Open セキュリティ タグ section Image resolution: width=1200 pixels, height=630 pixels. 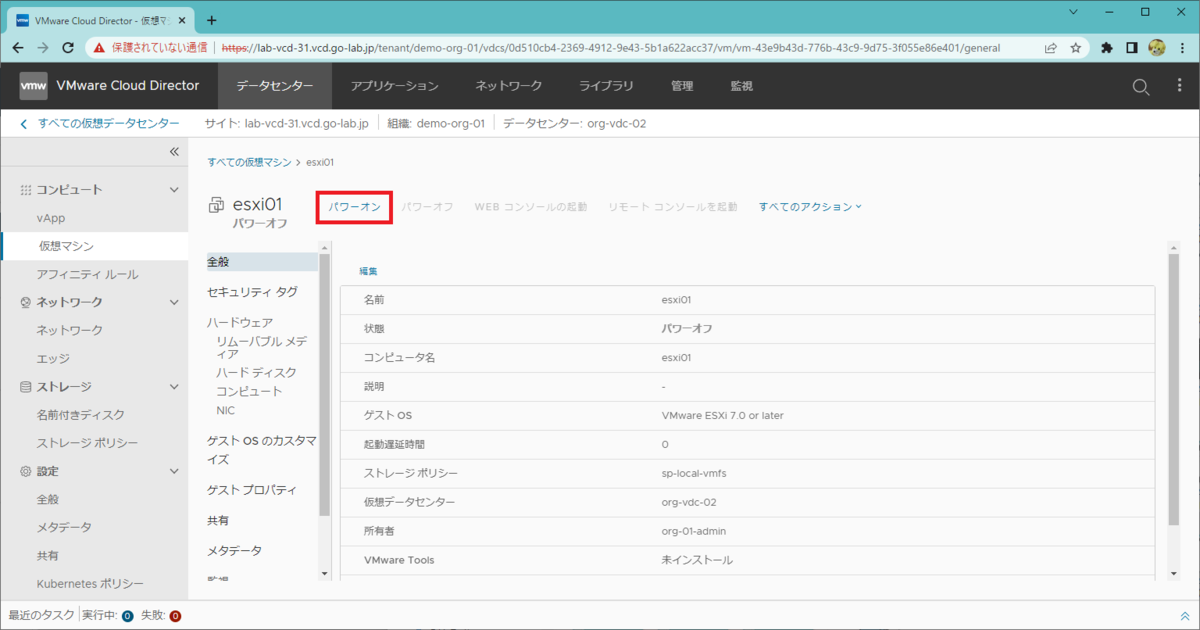[252, 292]
